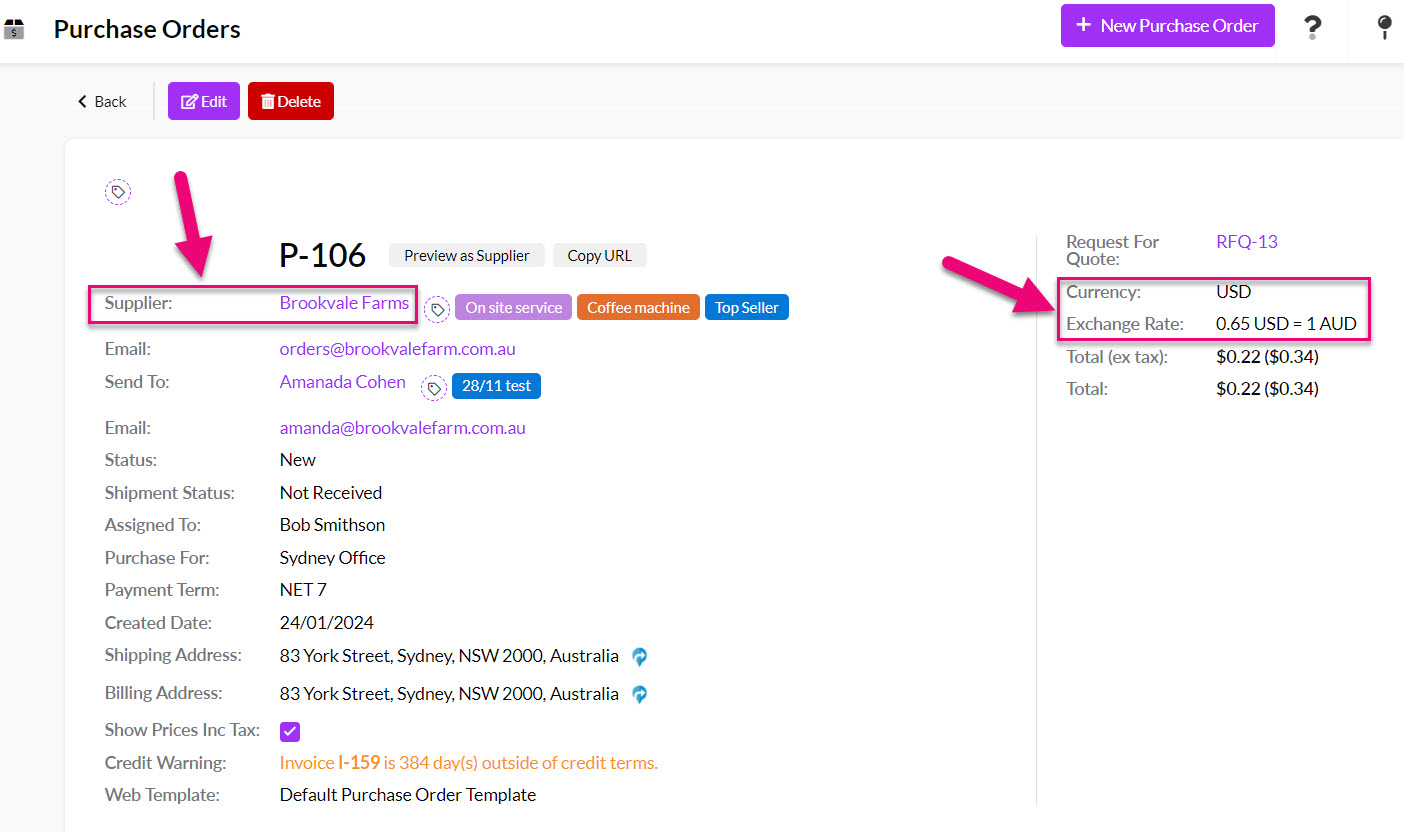The height and width of the screenshot is (832, 1404).
Task: Click the Not Received shipment status
Action: click(331, 493)
